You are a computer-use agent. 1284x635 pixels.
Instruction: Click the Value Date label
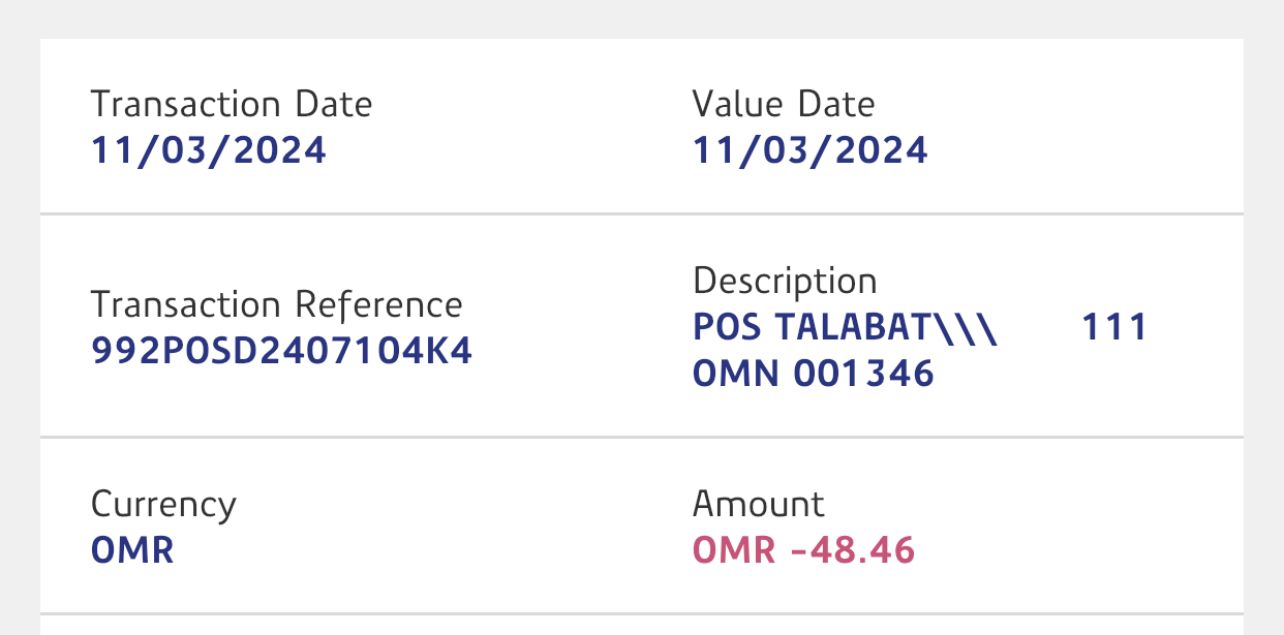tap(783, 105)
